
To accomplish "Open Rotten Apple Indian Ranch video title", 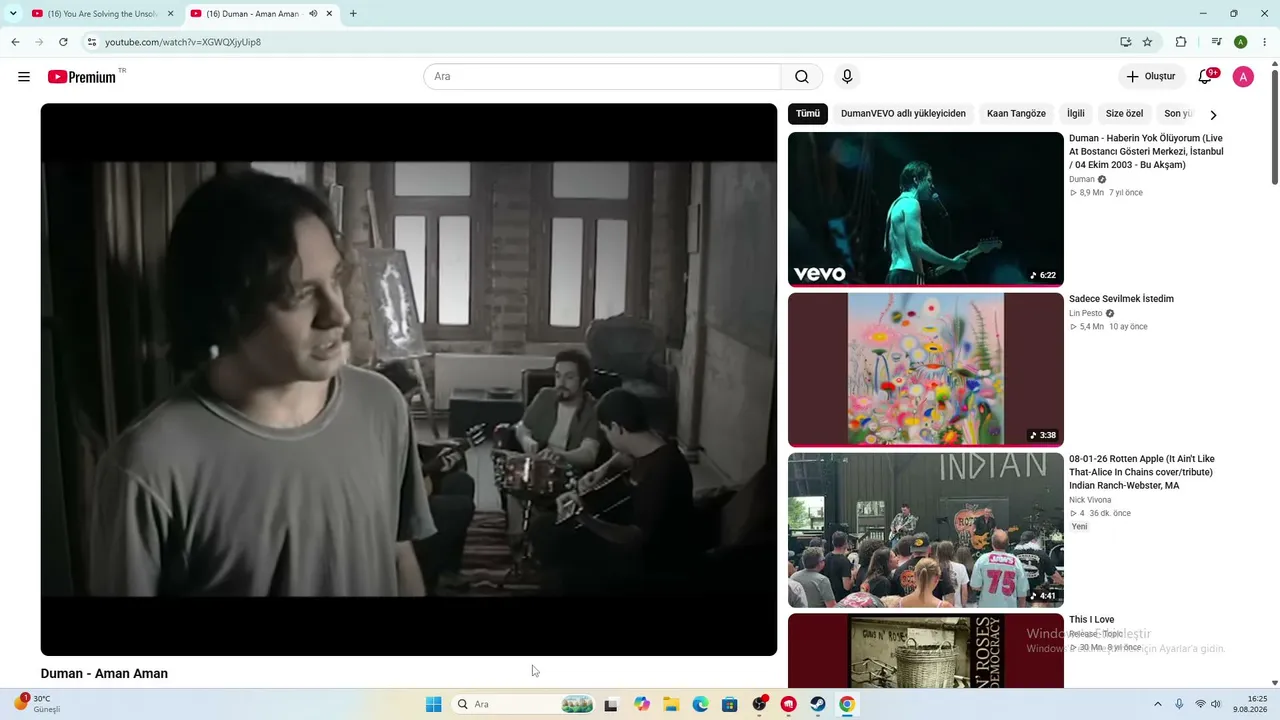I will [x=1141, y=472].
